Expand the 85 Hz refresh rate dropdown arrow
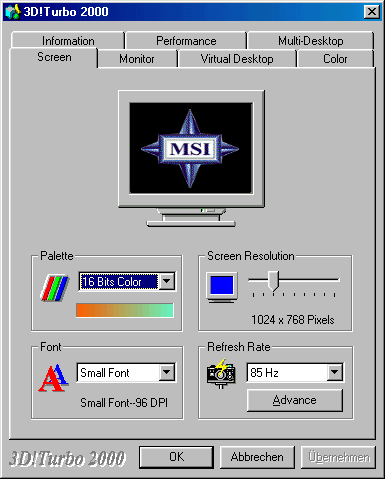 point(335,372)
